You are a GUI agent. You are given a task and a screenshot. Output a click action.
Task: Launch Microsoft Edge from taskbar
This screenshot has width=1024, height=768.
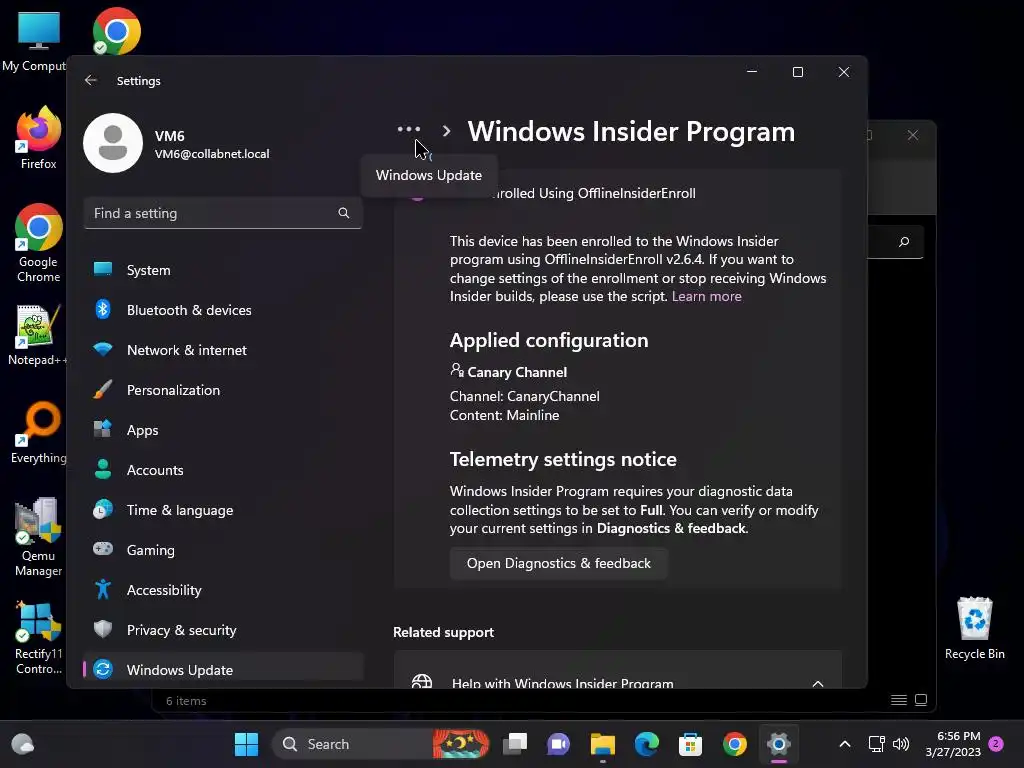coord(647,744)
